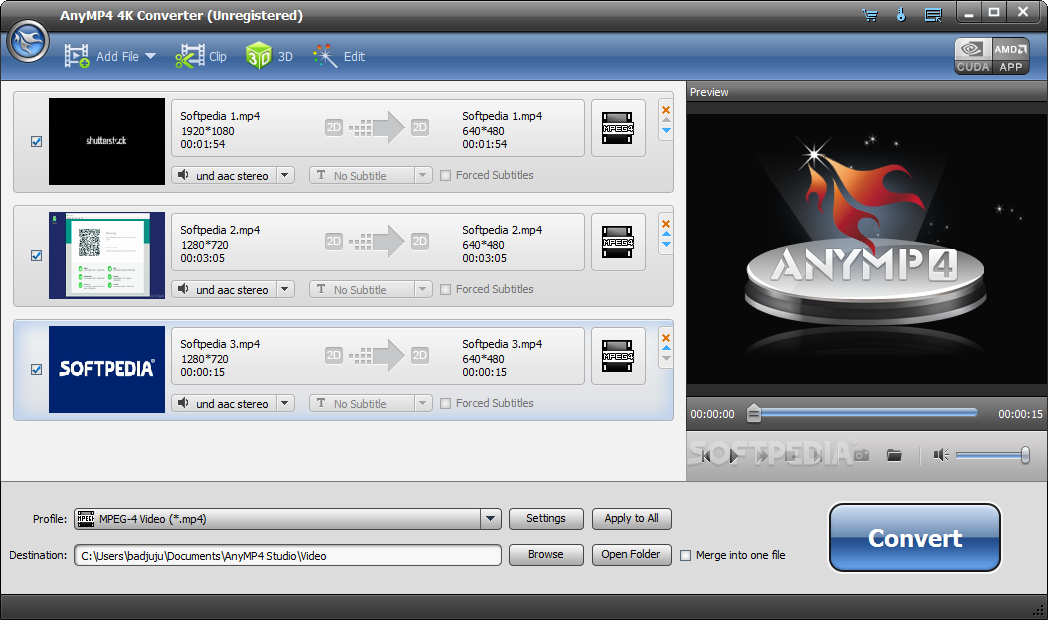Open MPEG4 format icon for Softpedia 1.mp4

[618, 128]
